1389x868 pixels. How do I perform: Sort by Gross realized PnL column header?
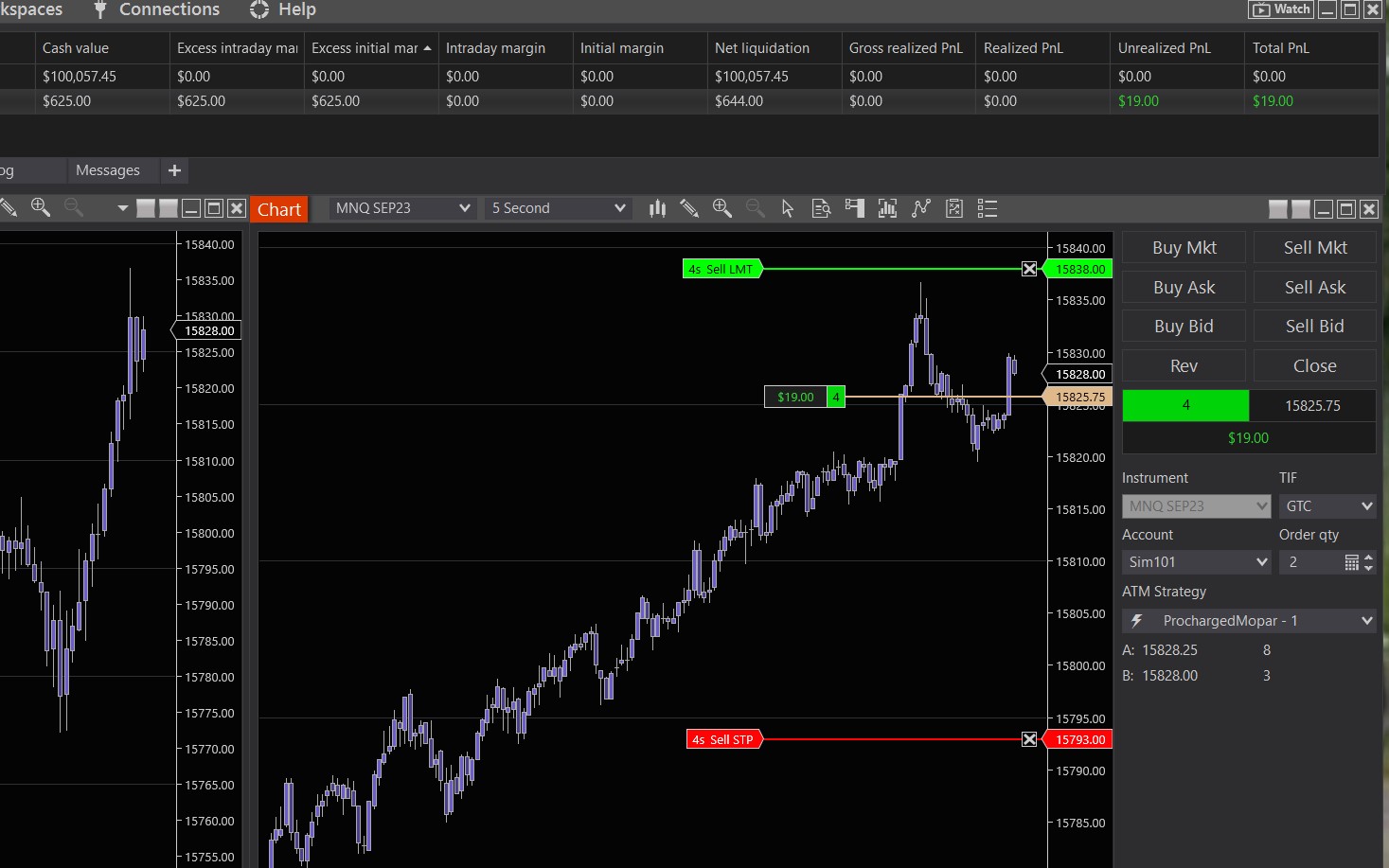click(x=909, y=48)
